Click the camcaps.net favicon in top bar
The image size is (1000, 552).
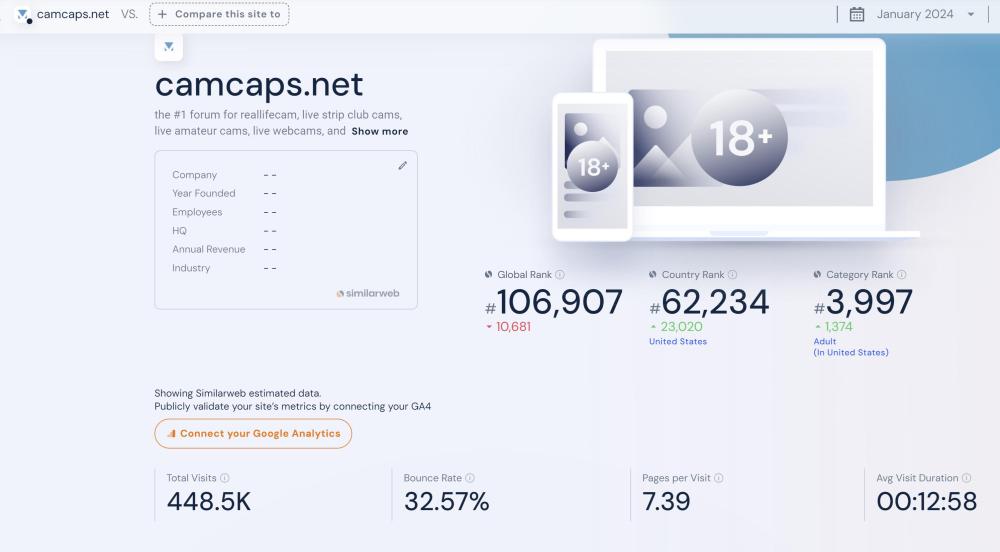point(24,15)
